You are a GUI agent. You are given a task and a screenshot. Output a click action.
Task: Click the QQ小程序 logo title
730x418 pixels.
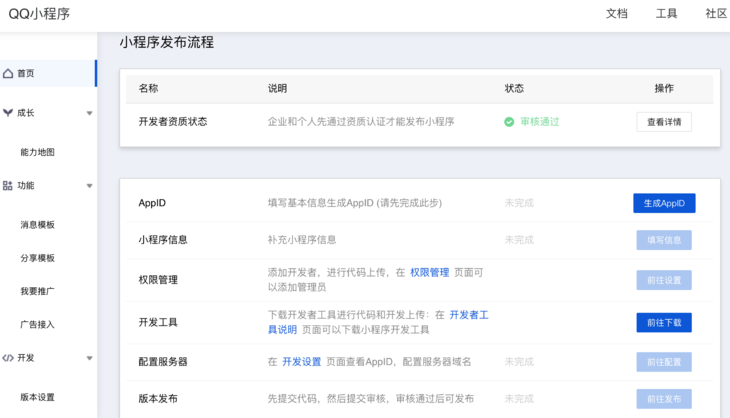39,13
